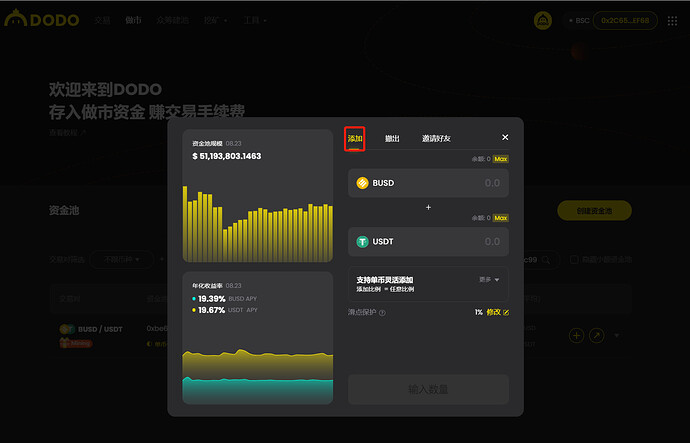
Task: Open the BSC network selector
Action: (x=579, y=21)
